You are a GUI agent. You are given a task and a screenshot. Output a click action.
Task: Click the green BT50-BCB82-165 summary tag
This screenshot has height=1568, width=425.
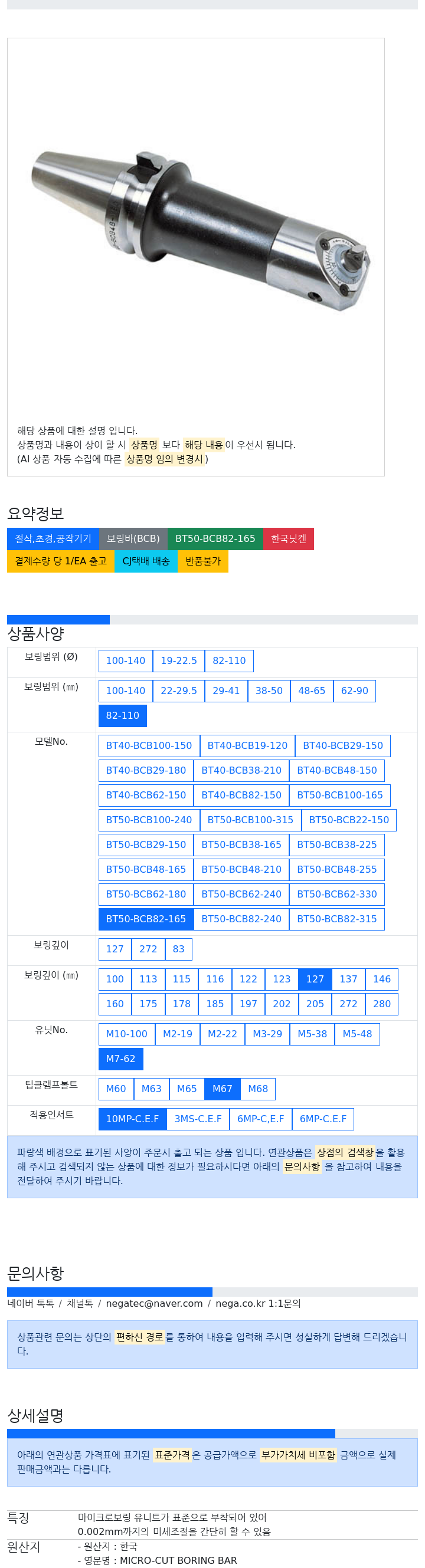[x=215, y=539]
